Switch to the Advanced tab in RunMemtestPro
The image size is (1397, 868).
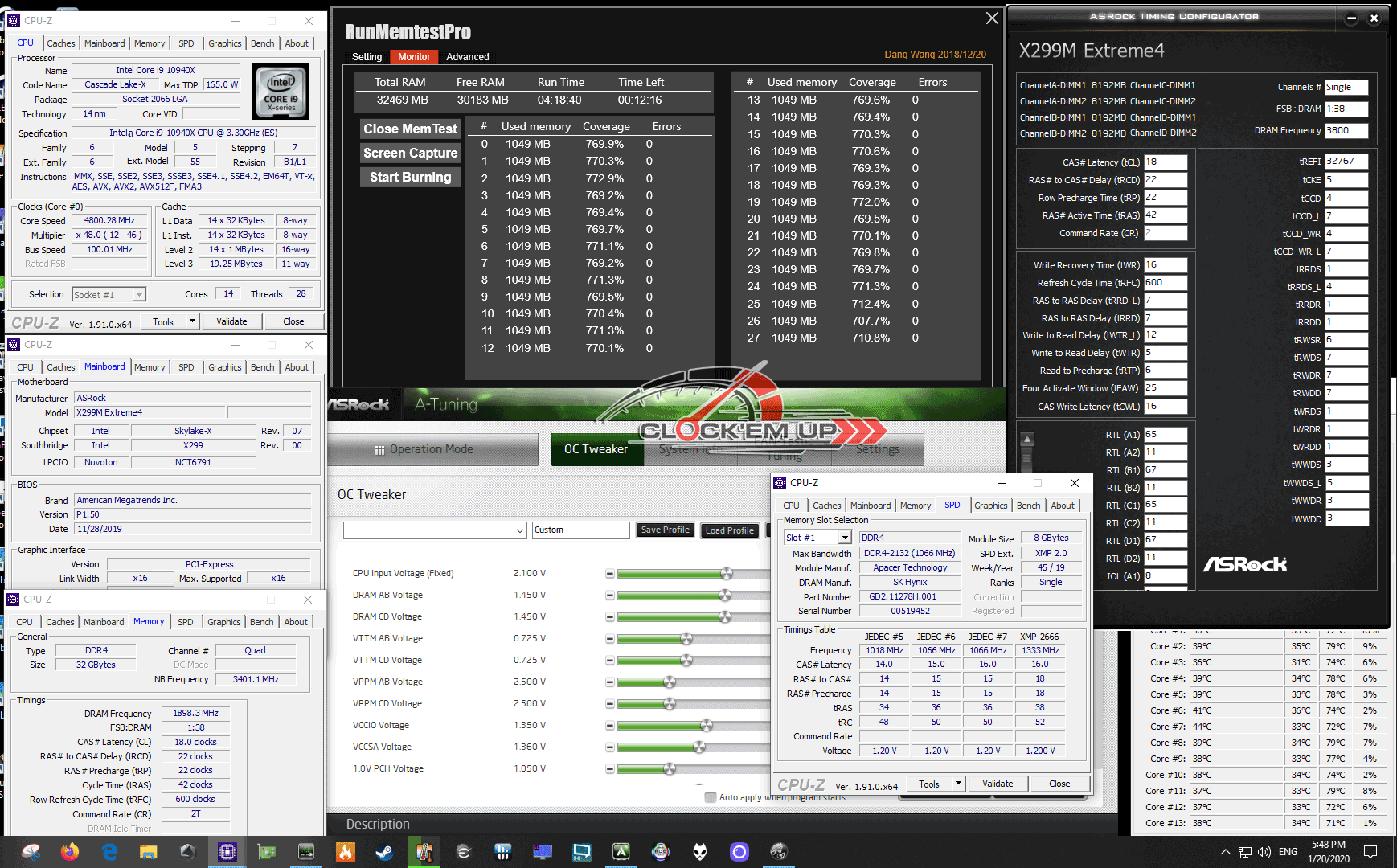click(468, 57)
